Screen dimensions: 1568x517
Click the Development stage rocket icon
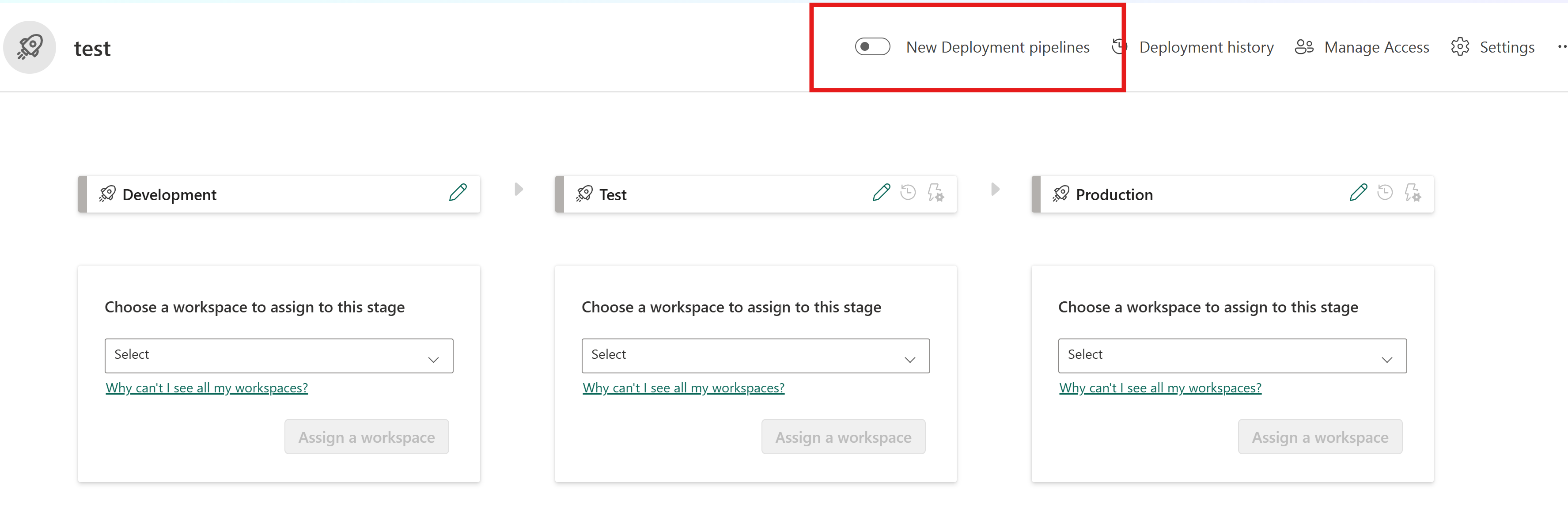pyautogui.click(x=107, y=194)
